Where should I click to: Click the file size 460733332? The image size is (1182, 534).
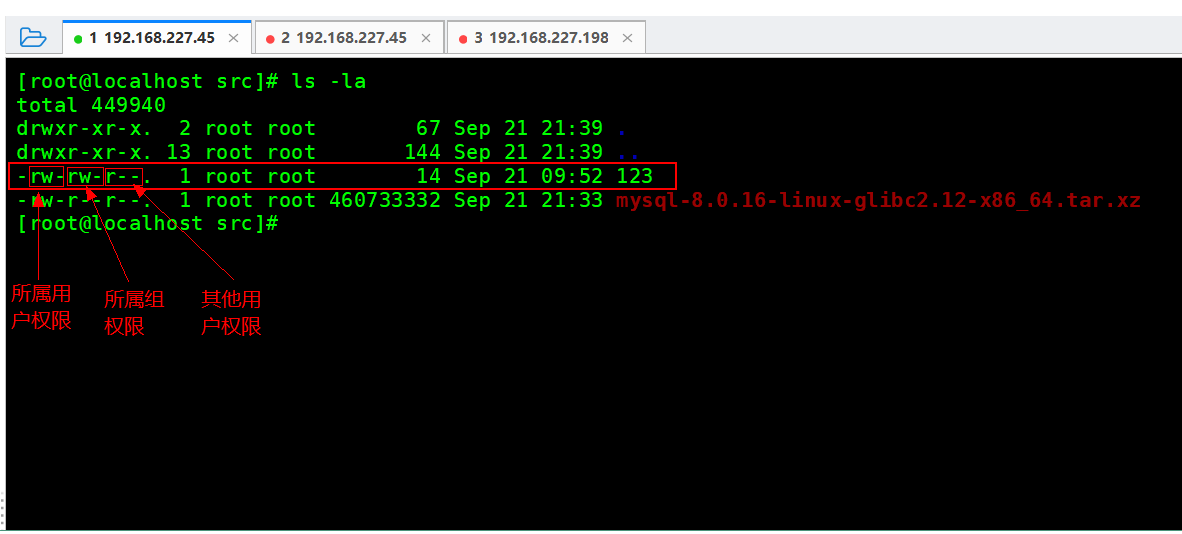pos(384,201)
